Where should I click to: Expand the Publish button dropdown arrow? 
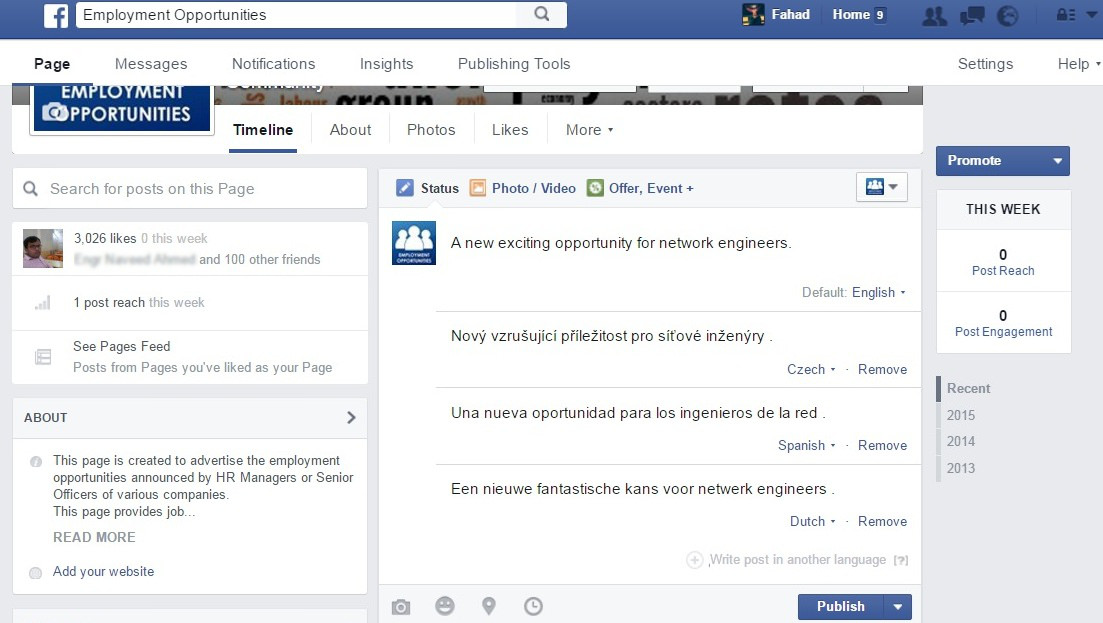[897, 606]
